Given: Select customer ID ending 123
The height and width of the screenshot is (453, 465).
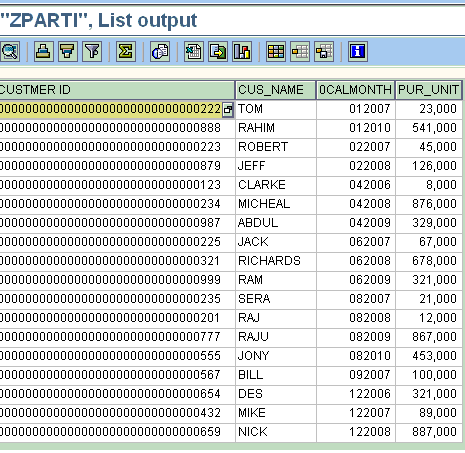Looking at the screenshot, I should [x=111, y=185].
